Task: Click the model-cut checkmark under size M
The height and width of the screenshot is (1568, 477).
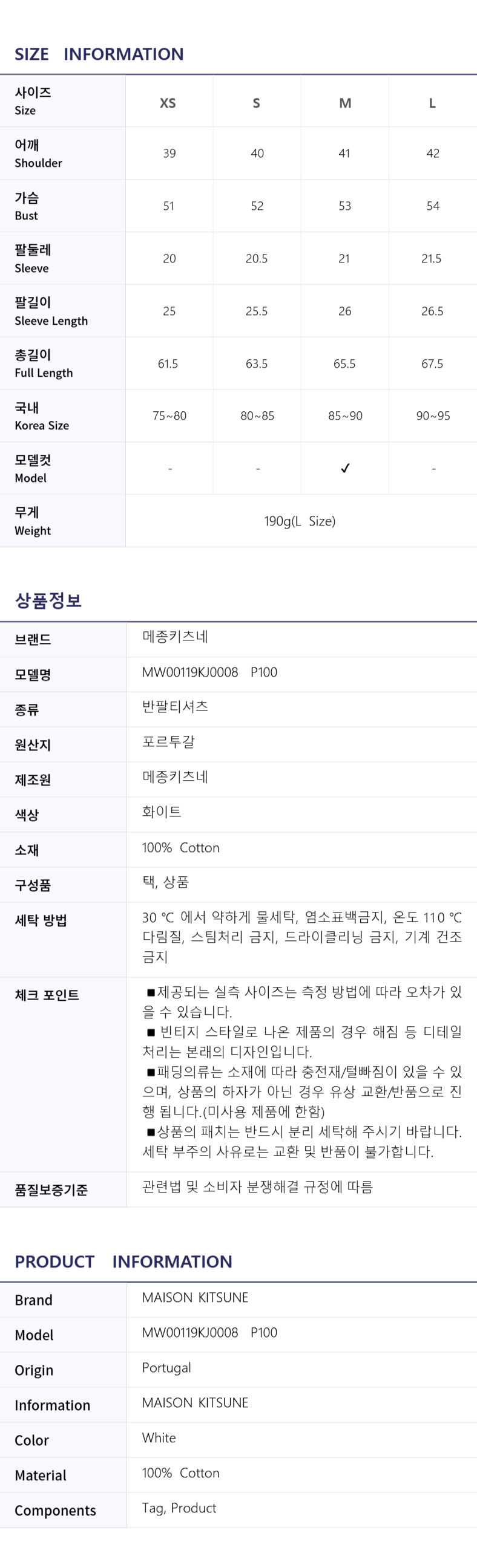Action: coord(345,468)
